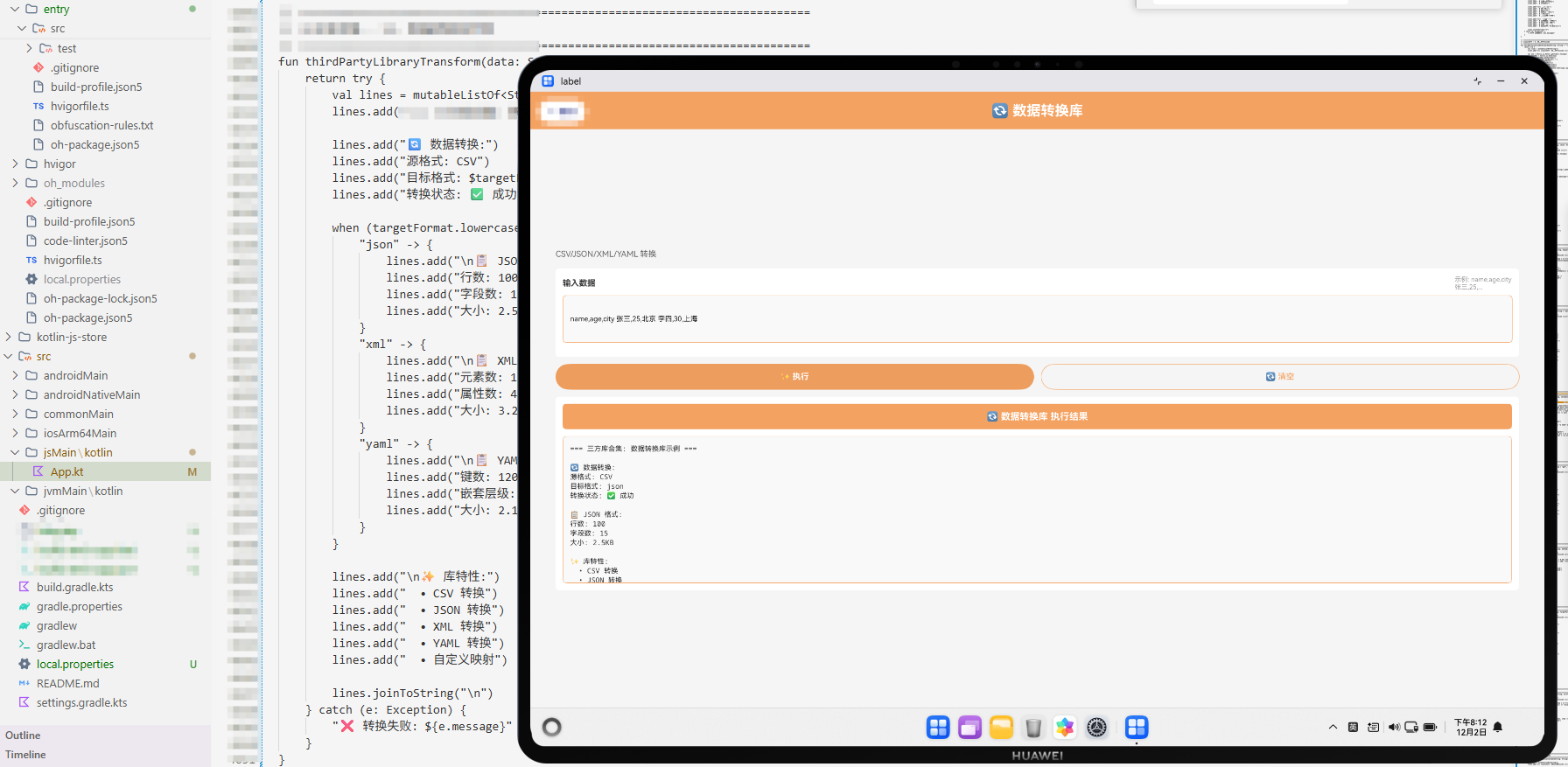Click the input data text field
This screenshot has height=767, width=1568.
click(1037, 318)
